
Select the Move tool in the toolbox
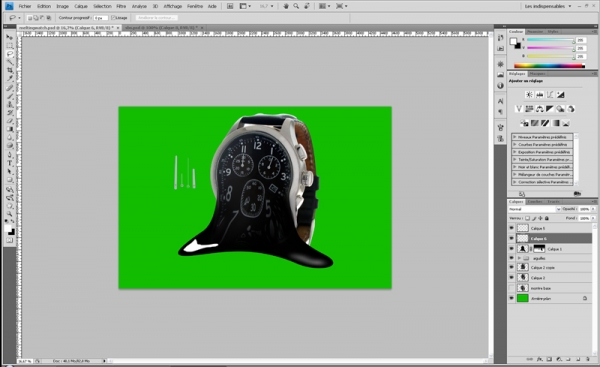(x=10, y=37)
